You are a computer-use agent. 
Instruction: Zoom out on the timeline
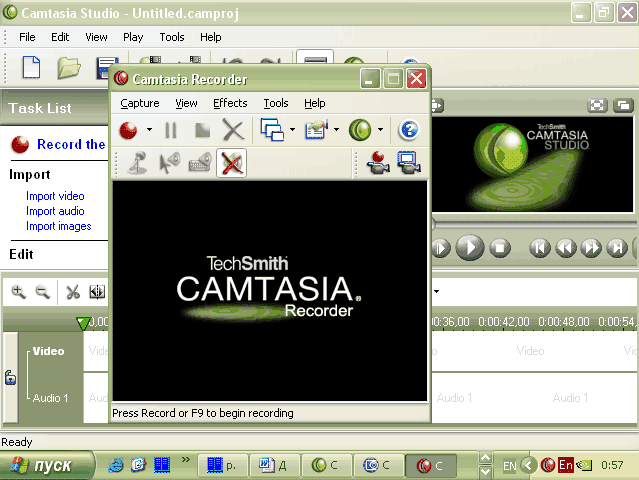pos(42,292)
